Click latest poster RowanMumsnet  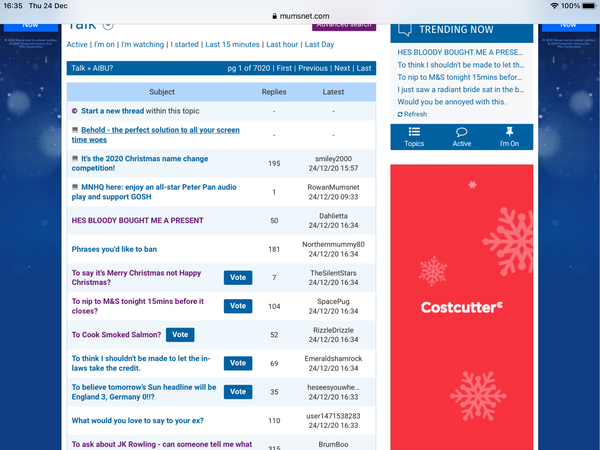click(333, 187)
